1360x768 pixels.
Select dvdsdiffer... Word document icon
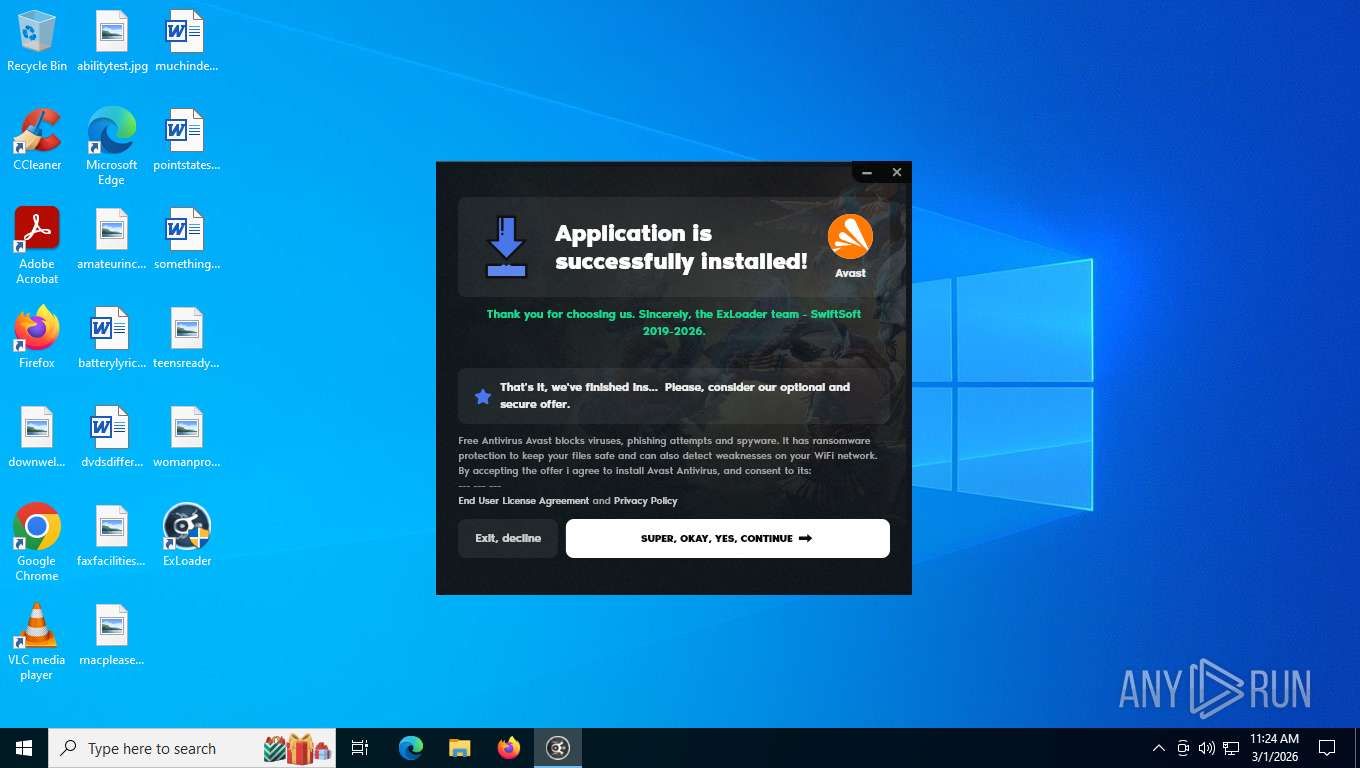click(112, 437)
